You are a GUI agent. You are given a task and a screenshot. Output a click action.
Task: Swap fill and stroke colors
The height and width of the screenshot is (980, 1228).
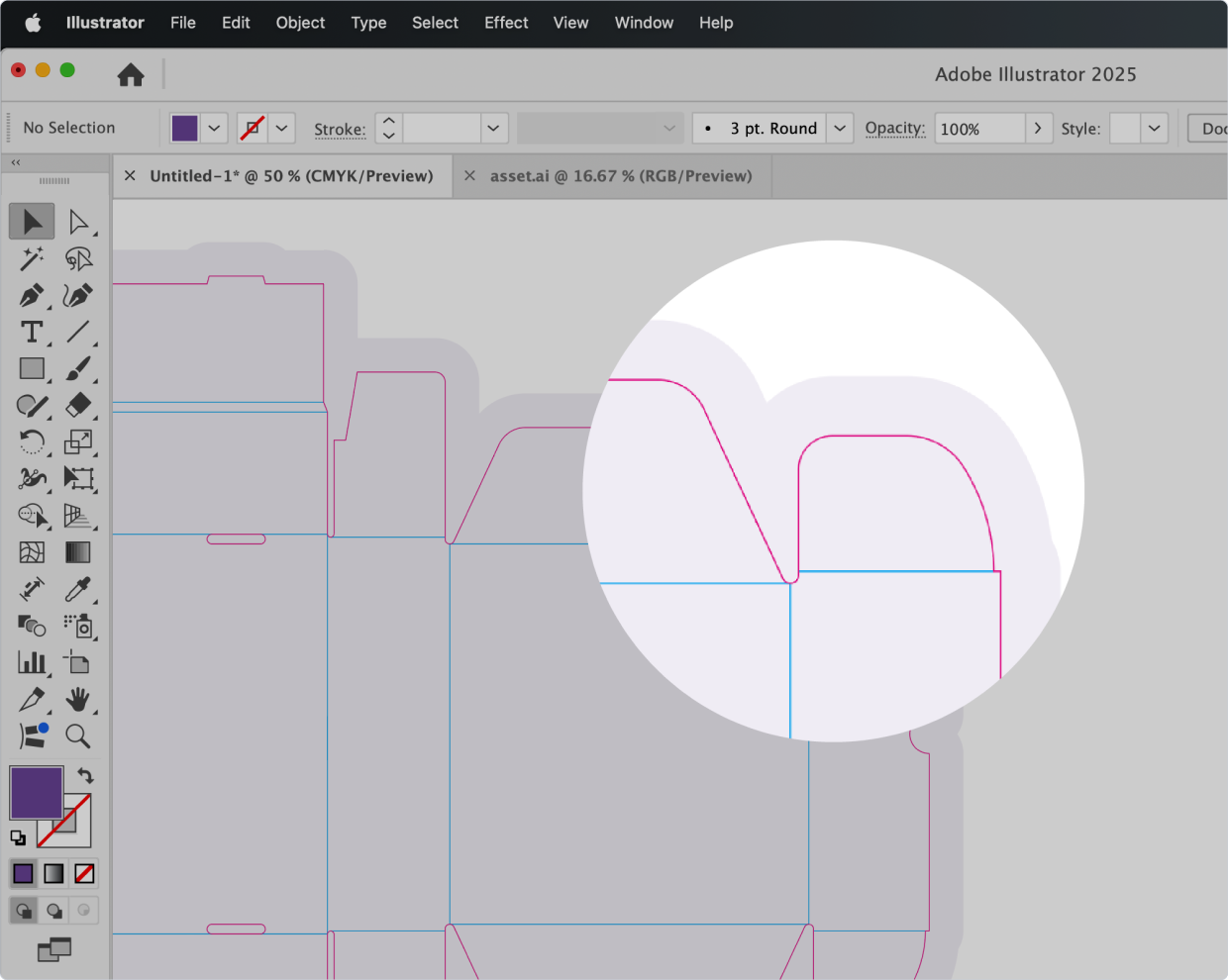click(x=86, y=776)
